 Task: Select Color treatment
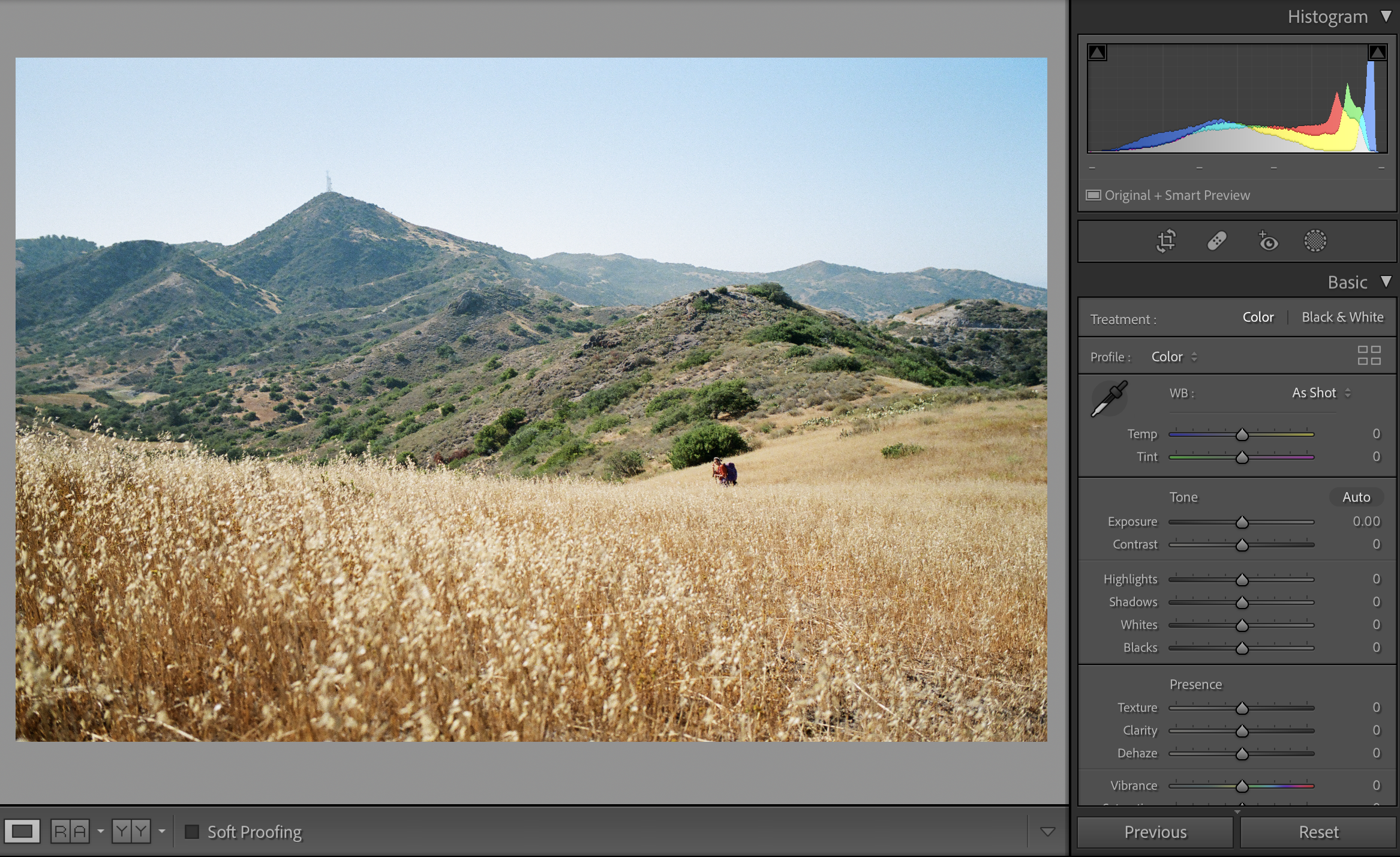(1258, 317)
